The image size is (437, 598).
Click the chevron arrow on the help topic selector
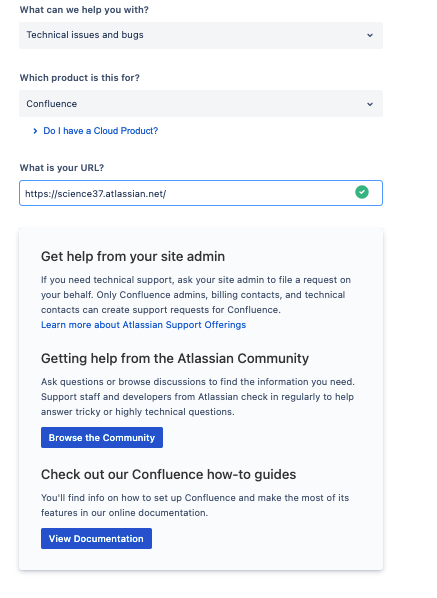(x=370, y=35)
